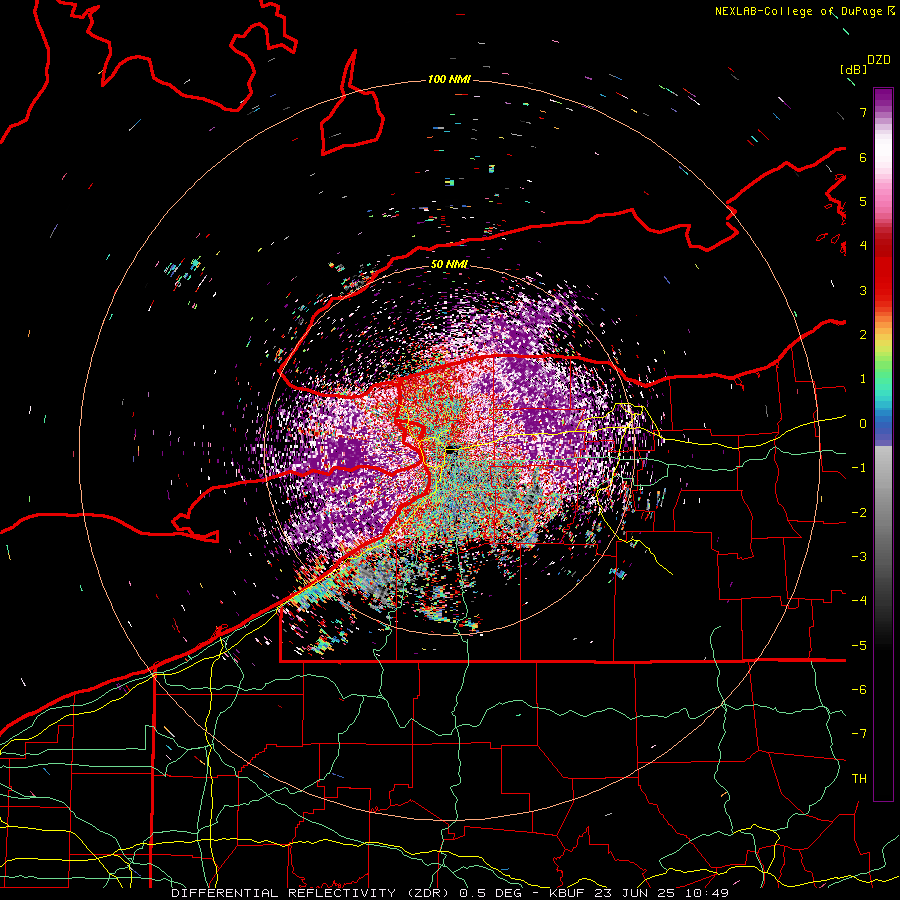Image resolution: width=900 pixels, height=900 pixels.
Task: Click the 50 NMI range ring label
Action: click(x=449, y=264)
